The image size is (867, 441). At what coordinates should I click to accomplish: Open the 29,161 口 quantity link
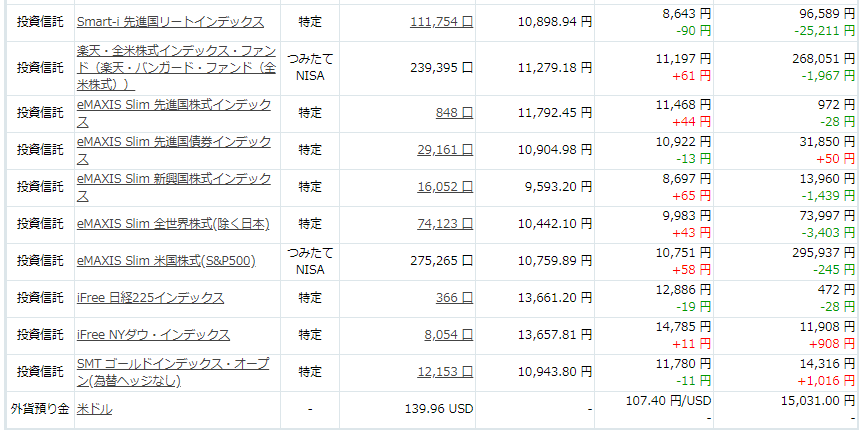[x=445, y=150]
